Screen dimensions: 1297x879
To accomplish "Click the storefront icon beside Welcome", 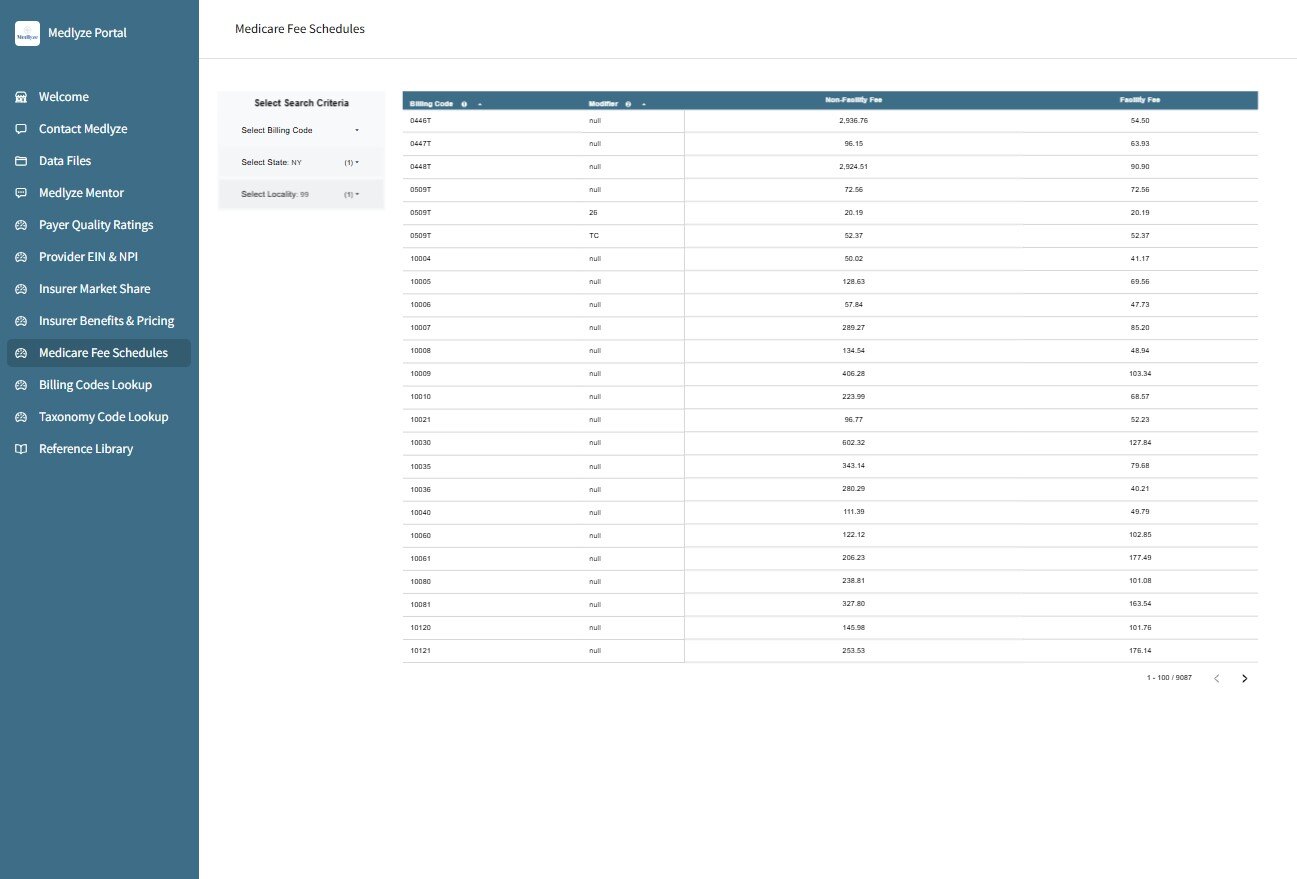I will pyautogui.click(x=20, y=97).
